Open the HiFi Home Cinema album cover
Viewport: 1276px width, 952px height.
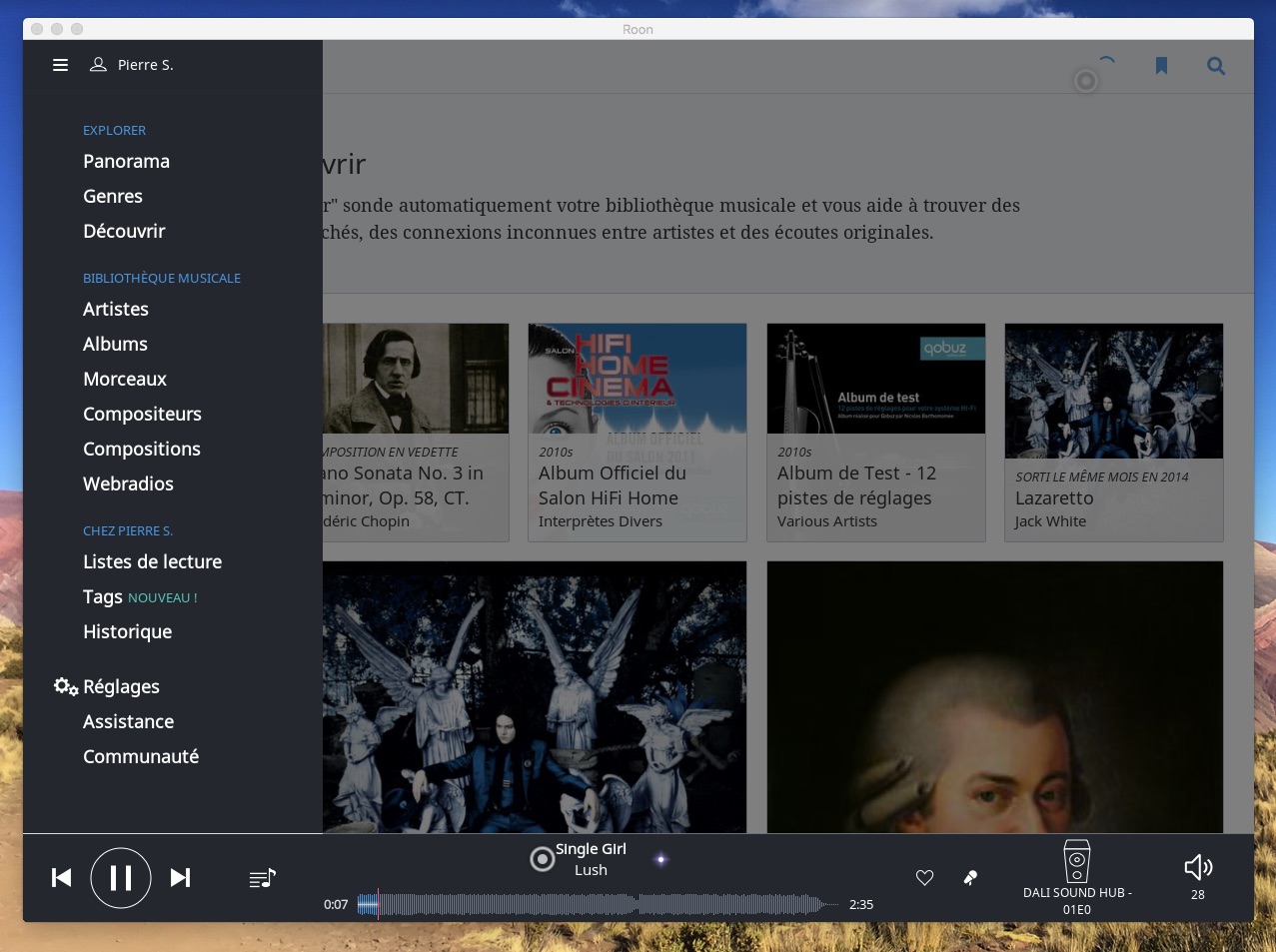click(x=638, y=379)
